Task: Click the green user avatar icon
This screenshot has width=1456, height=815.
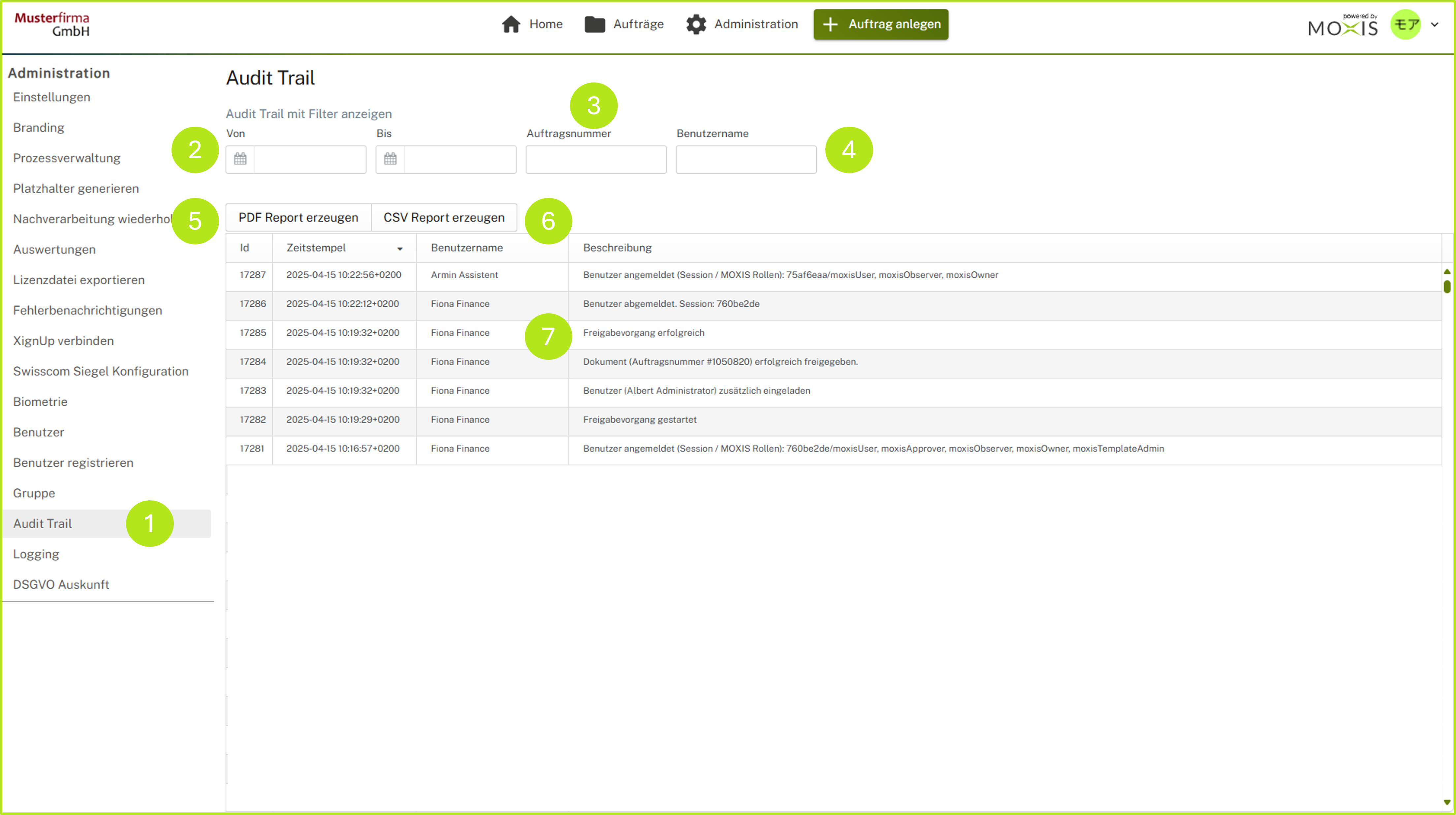Action: coord(1405,24)
